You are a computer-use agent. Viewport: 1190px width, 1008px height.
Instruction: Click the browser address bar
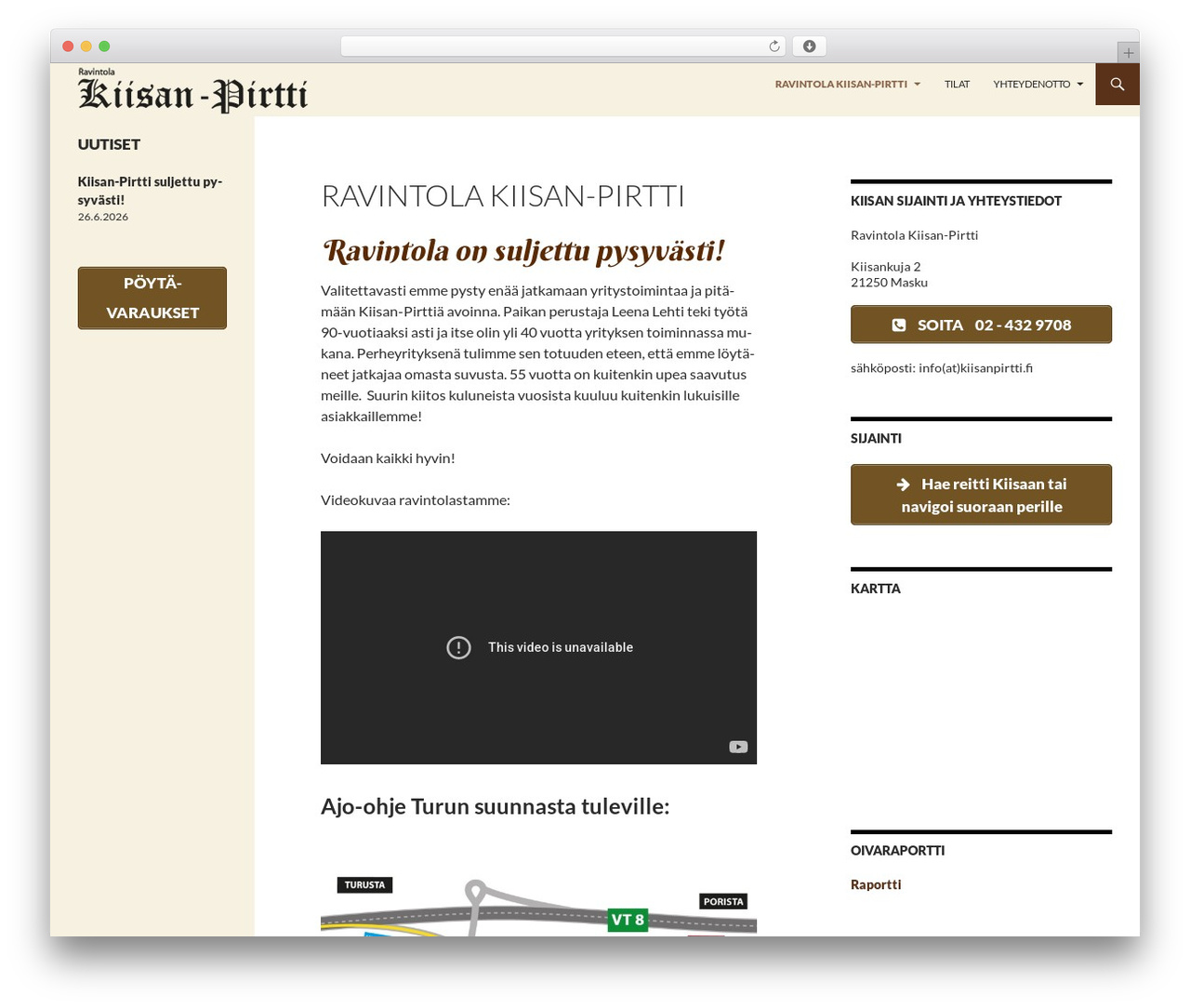pos(563,46)
